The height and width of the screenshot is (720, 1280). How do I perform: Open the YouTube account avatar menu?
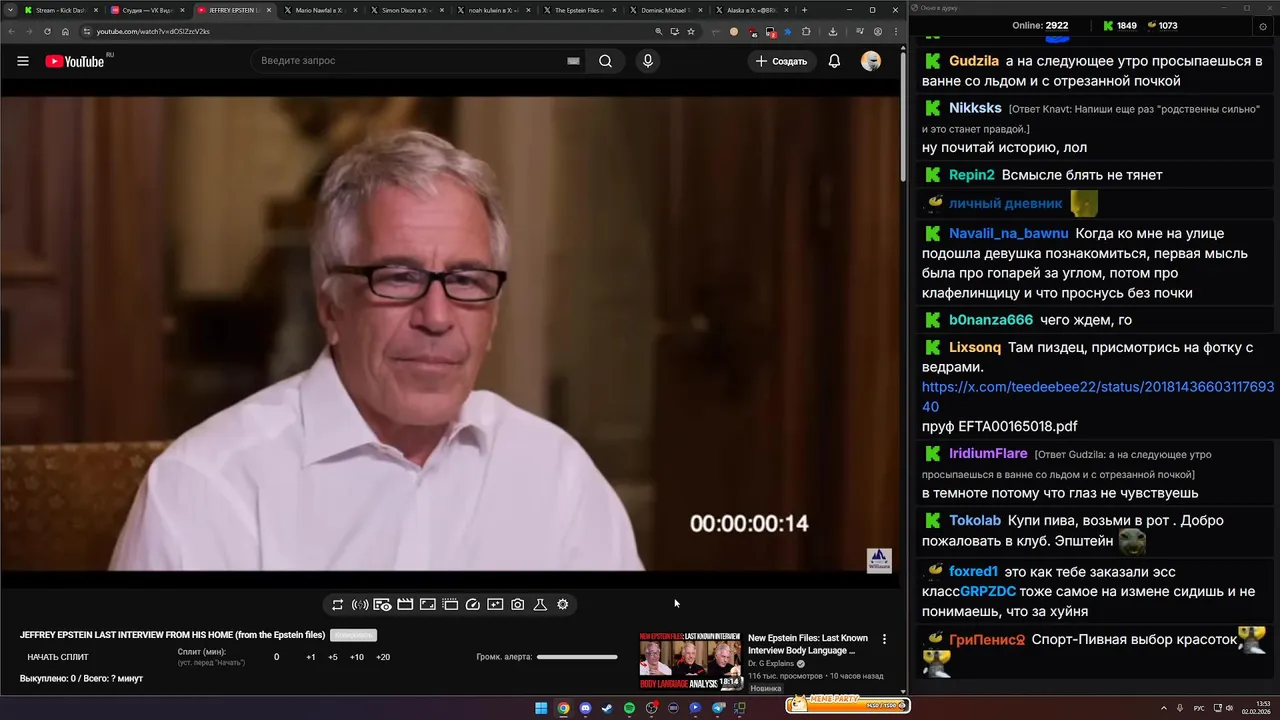(x=871, y=61)
